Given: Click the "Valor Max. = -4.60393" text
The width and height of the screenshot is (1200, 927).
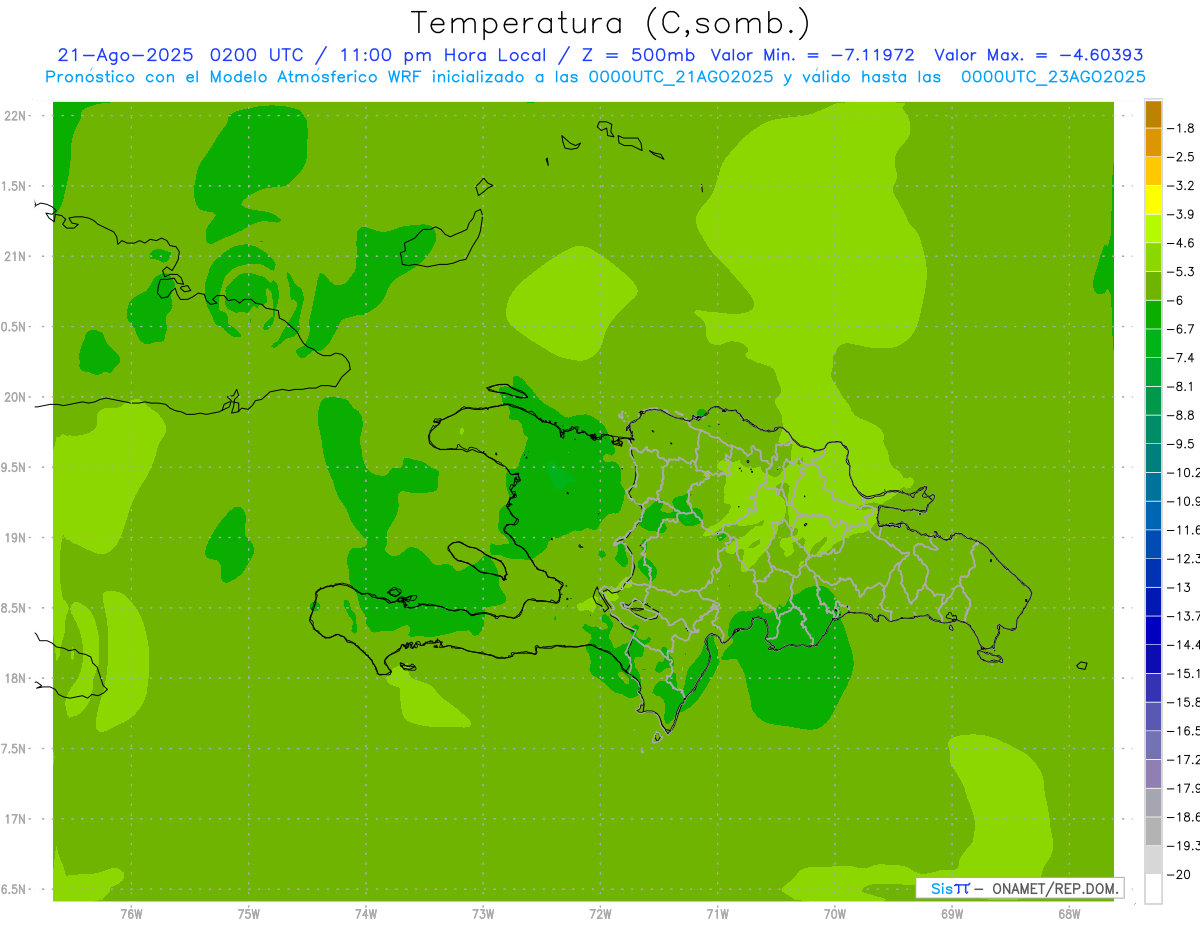Looking at the screenshot, I should (x=1038, y=55).
